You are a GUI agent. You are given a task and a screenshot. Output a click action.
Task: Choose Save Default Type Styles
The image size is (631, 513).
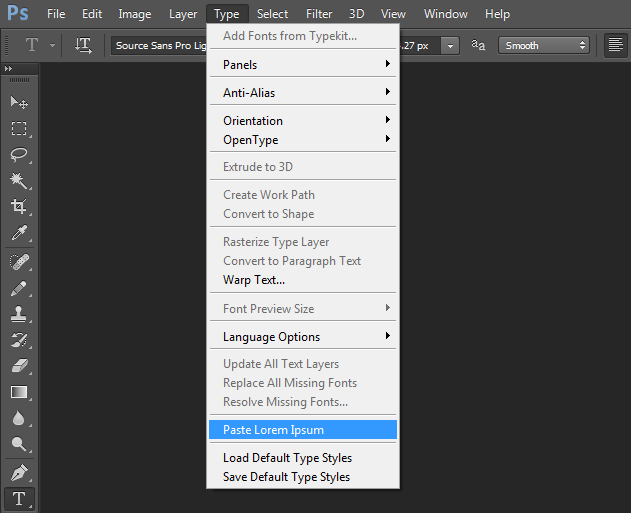click(x=303, y=477)
